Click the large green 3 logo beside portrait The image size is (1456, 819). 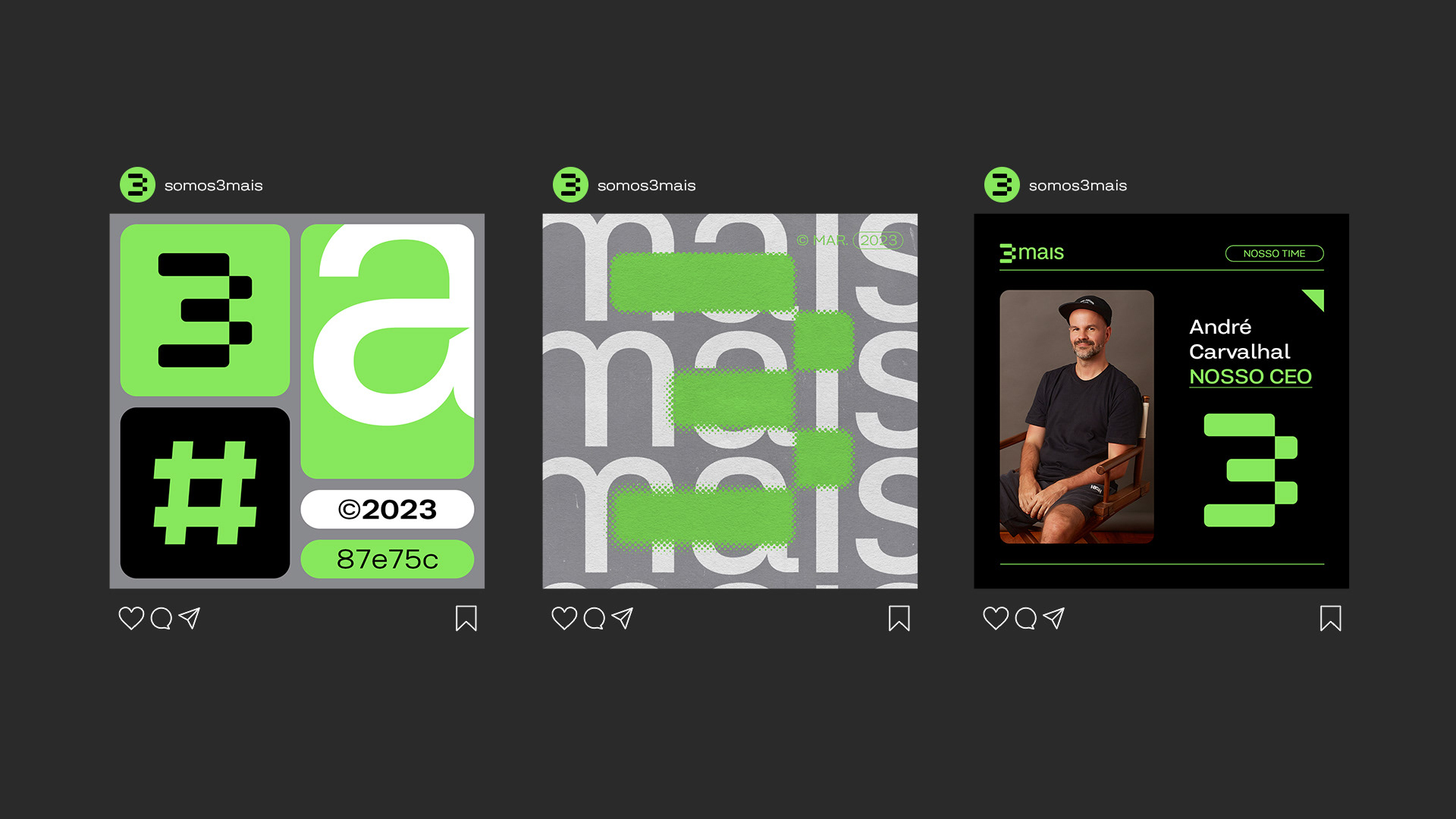[x=1250, y=470]
